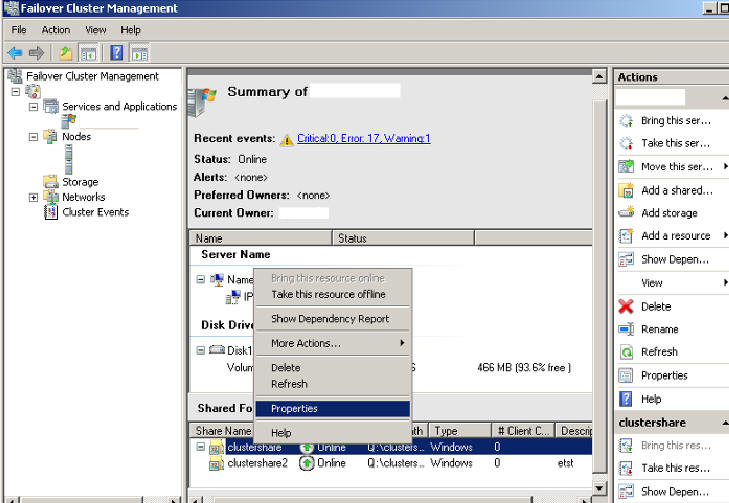Screen dimensions: 729x503
Task: Click the warning triangle beside Recent events
Action: click(x=287, y=139)
